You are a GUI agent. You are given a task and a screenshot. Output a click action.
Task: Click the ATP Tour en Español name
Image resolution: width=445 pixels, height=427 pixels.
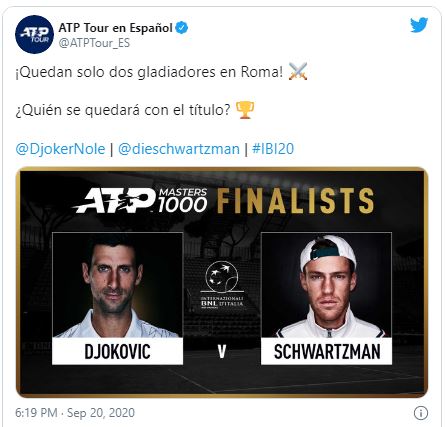(x=115, y=28)
